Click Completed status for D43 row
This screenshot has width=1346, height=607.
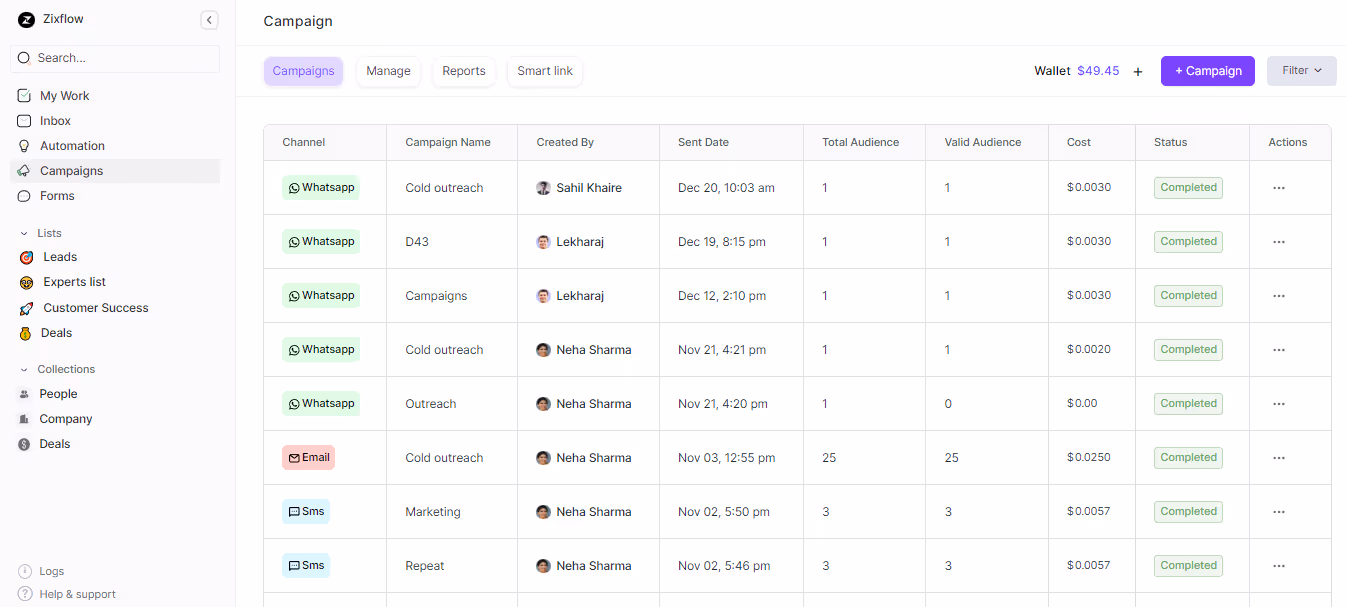[1188, 242]
